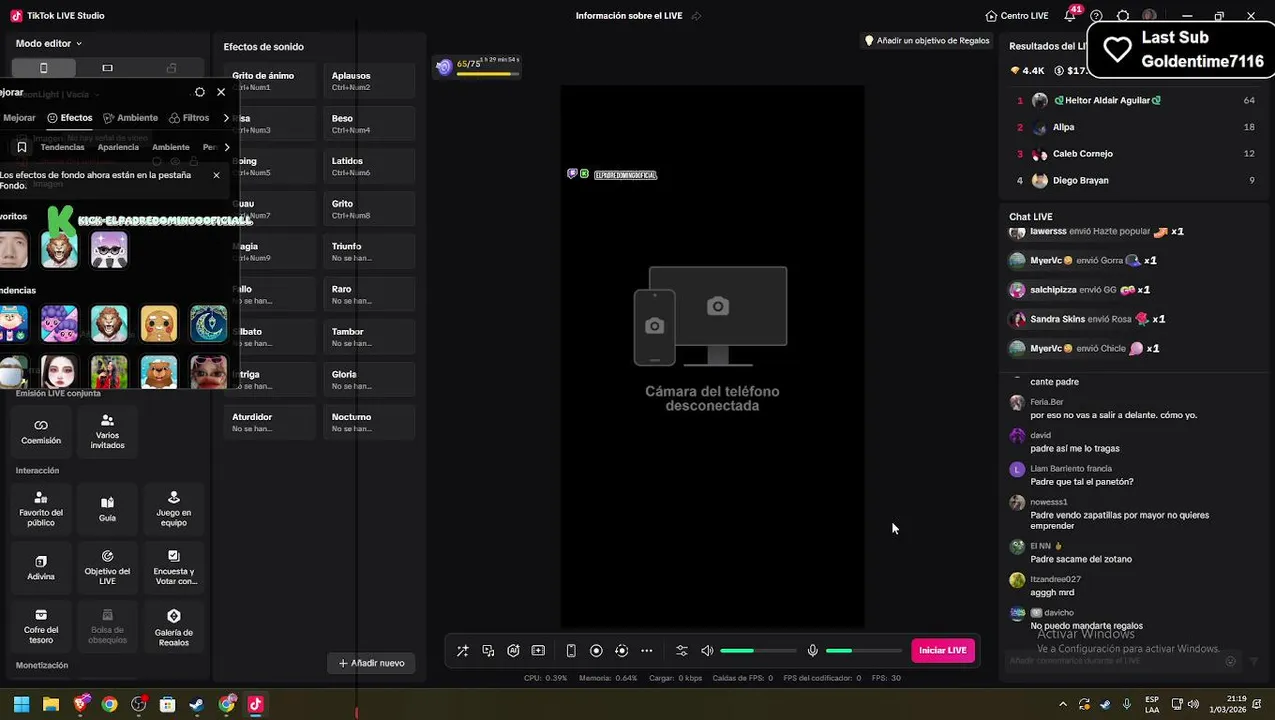Start streaming with Iniciar LIVE

(x=943, y=650)
